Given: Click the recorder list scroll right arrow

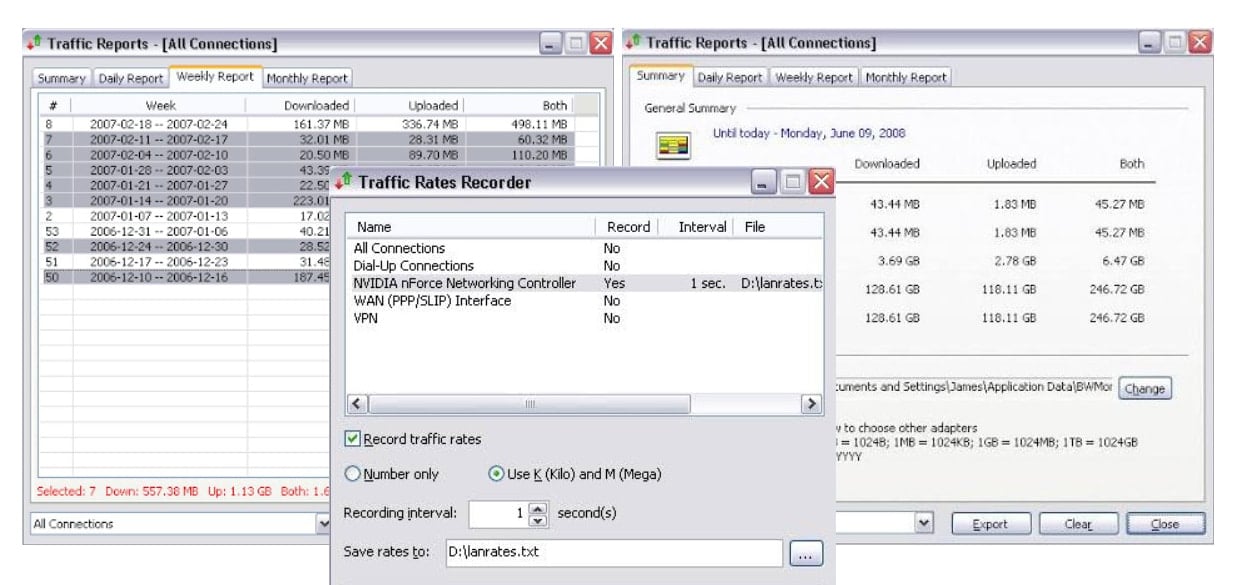Looking at the screenshot, I should coord(811,404).
